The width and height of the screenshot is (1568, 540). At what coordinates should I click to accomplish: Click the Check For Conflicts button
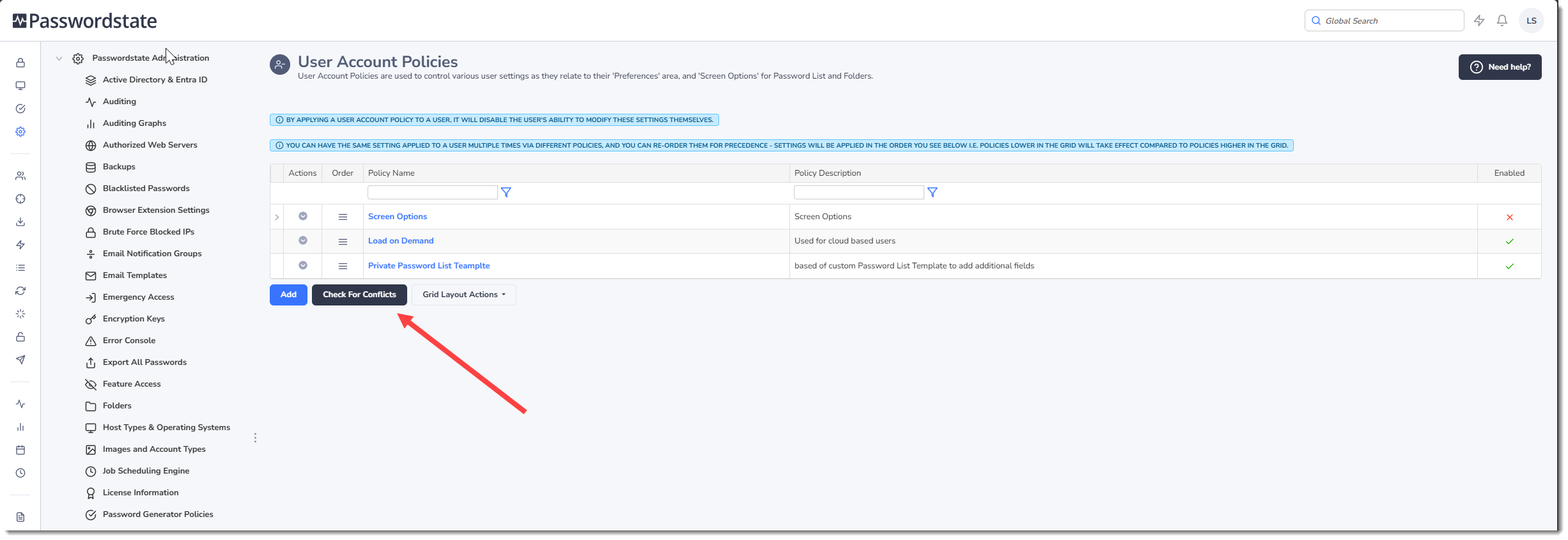tap(359, 295)
